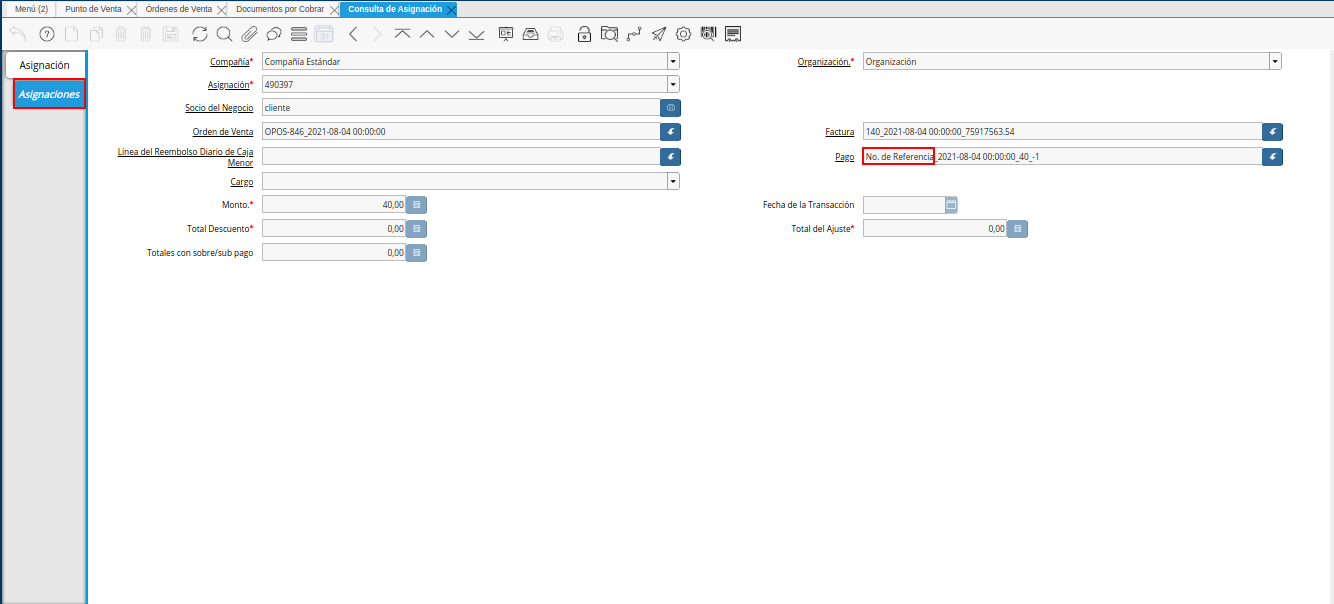Open Socio del Negocio lookup button
Image resolution: width=1334 pixels, height=604 pixels.
671,107
